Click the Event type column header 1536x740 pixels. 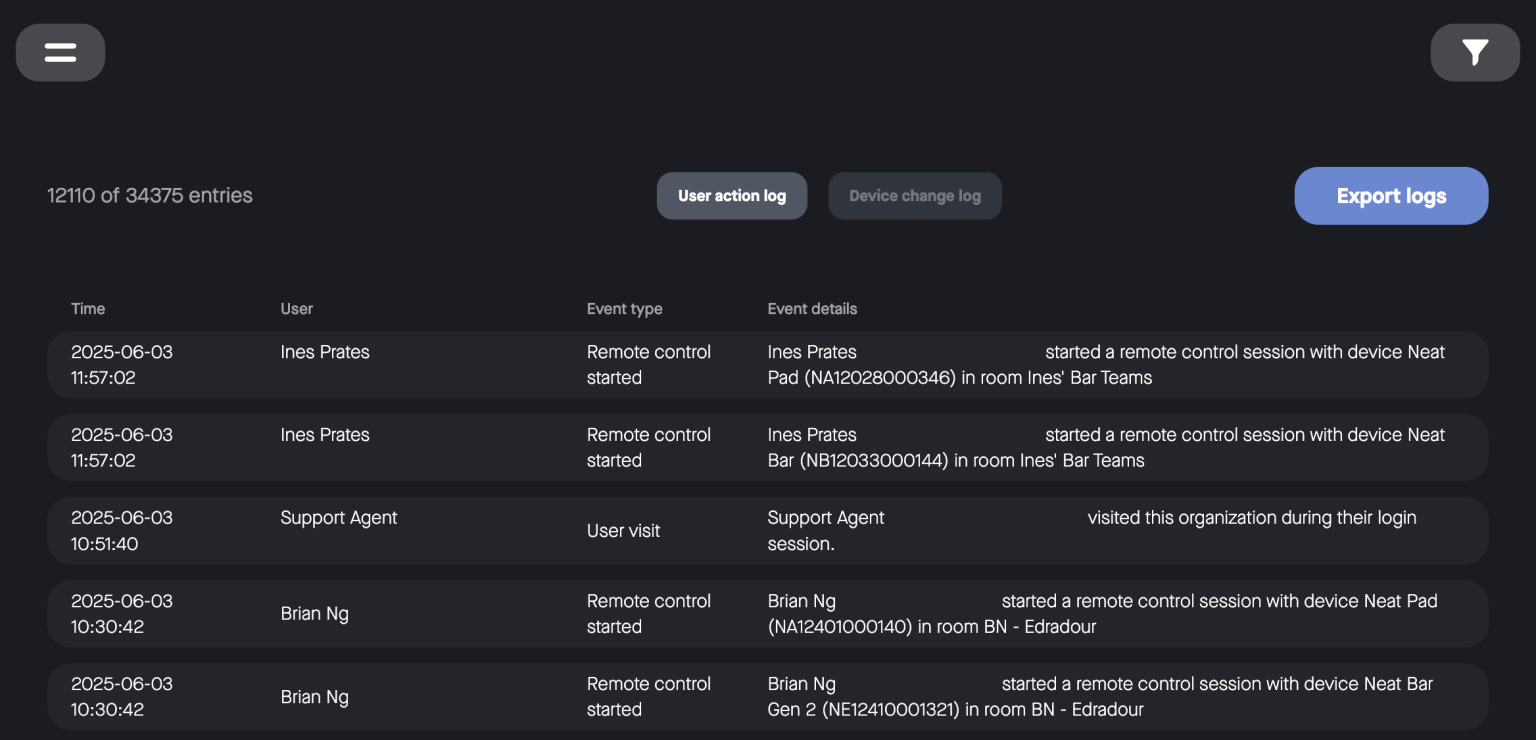coord(624,308)
